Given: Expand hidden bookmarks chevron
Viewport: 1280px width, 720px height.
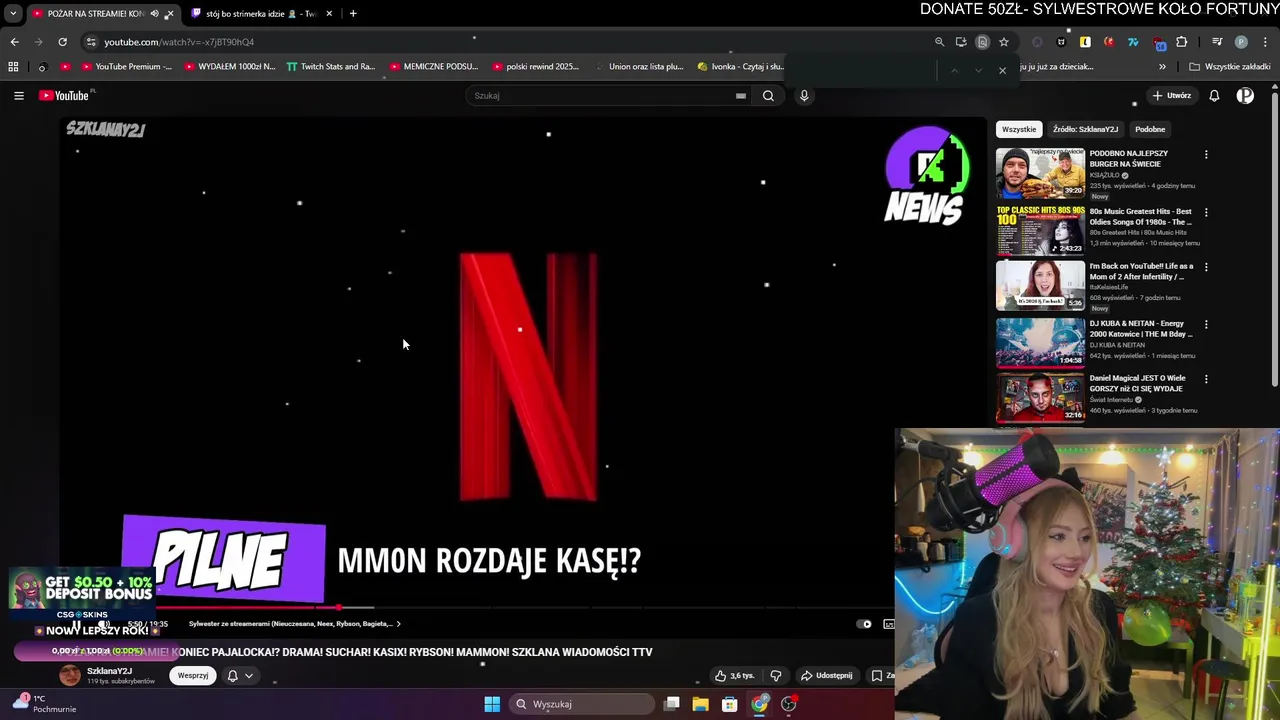Looking at the screenshot, I should coord(1162,67).
